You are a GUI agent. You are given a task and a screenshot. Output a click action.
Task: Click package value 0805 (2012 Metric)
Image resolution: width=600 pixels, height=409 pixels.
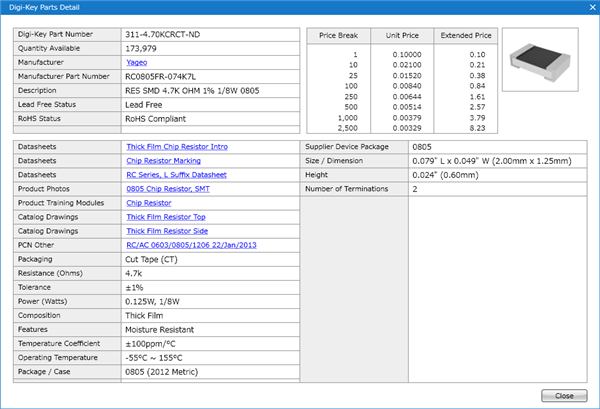point(161,372)
